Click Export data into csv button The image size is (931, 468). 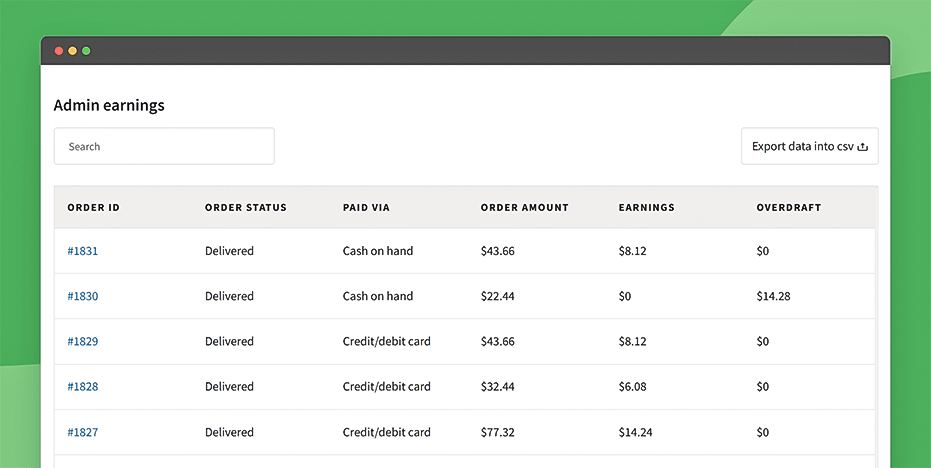tap(809, 146)
